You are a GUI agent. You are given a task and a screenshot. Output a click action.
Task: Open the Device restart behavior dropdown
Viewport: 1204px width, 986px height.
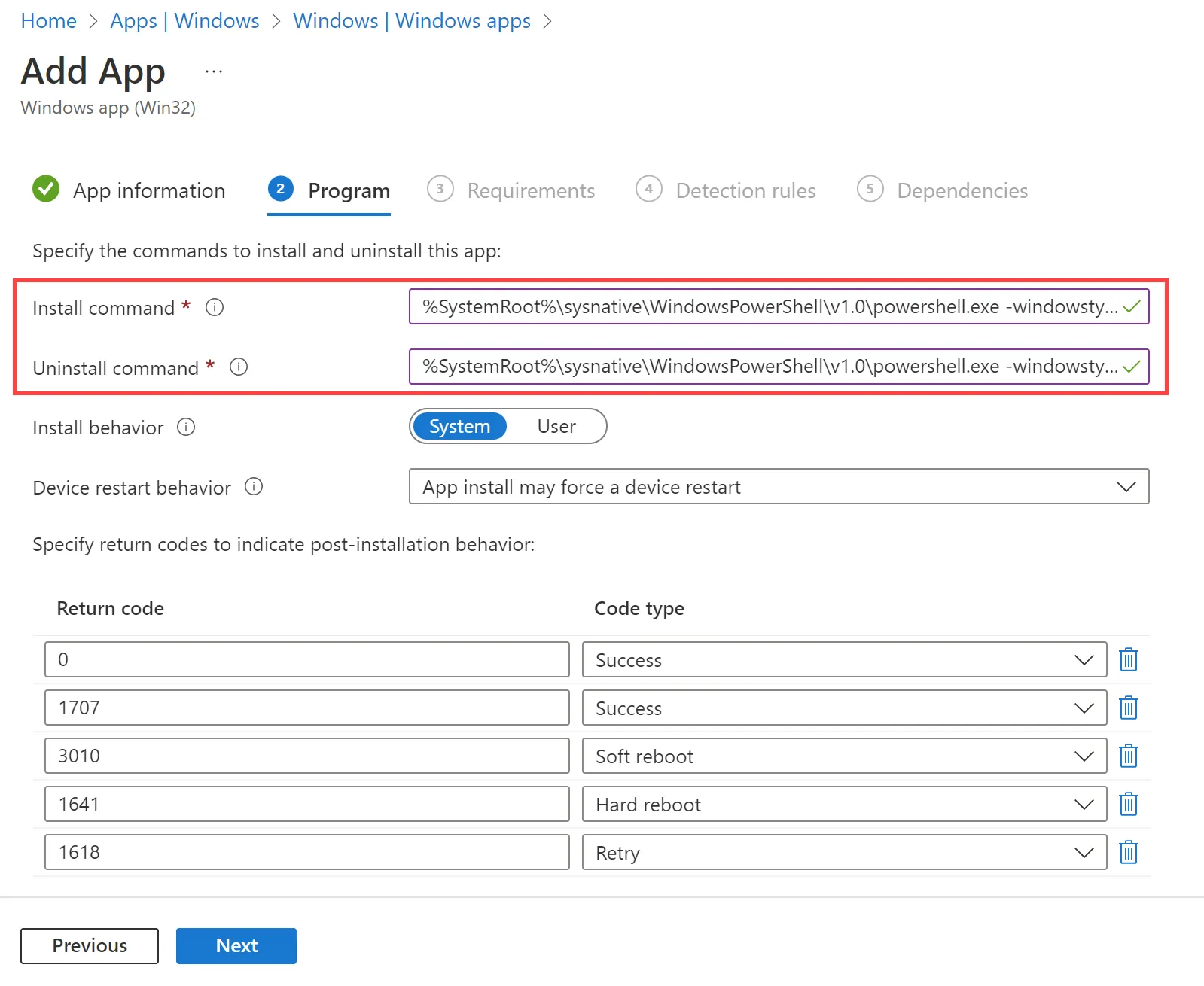tap(779, 486)
